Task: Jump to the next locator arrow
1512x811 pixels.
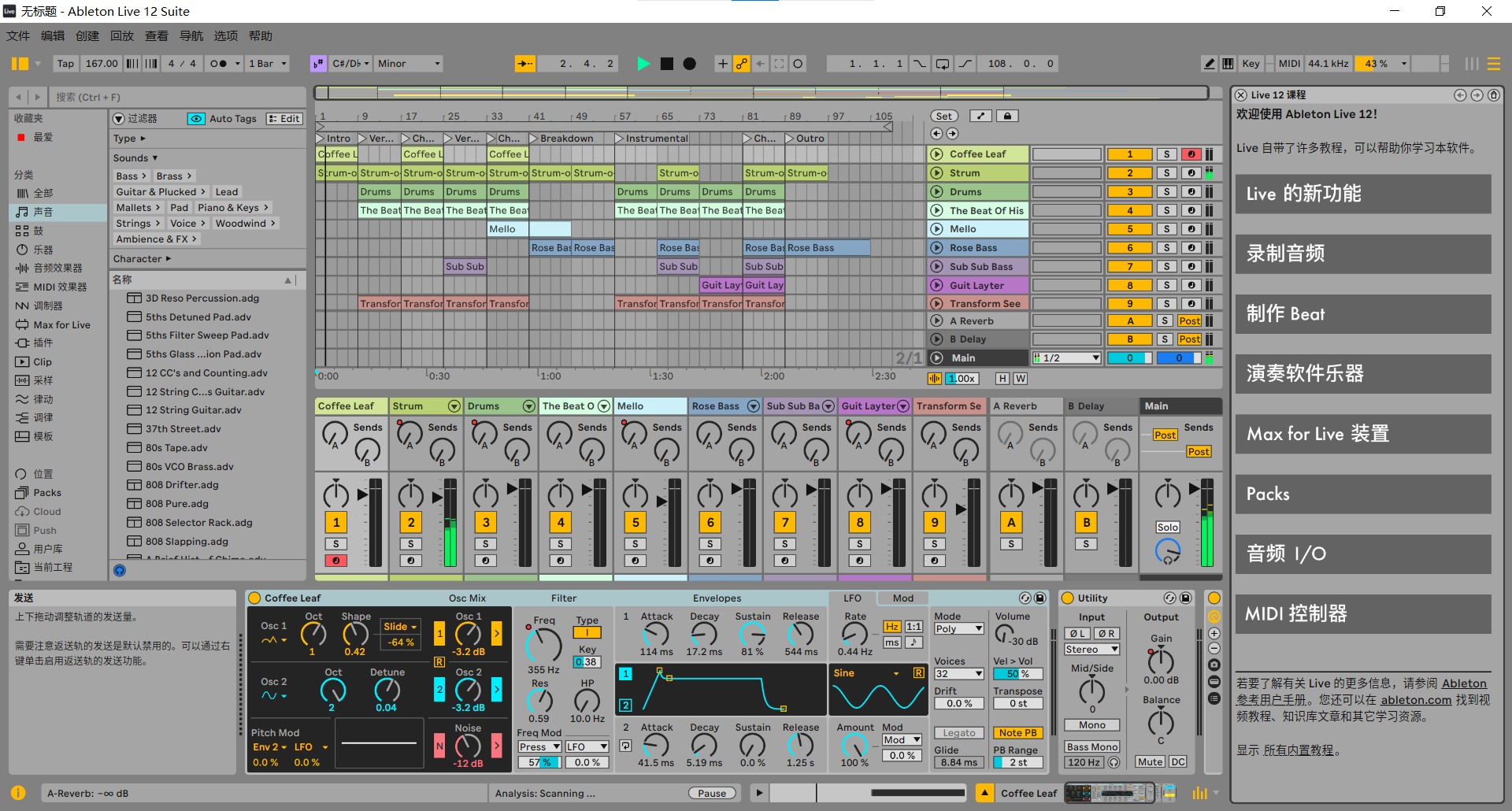Action: click(x=952, y=134)
